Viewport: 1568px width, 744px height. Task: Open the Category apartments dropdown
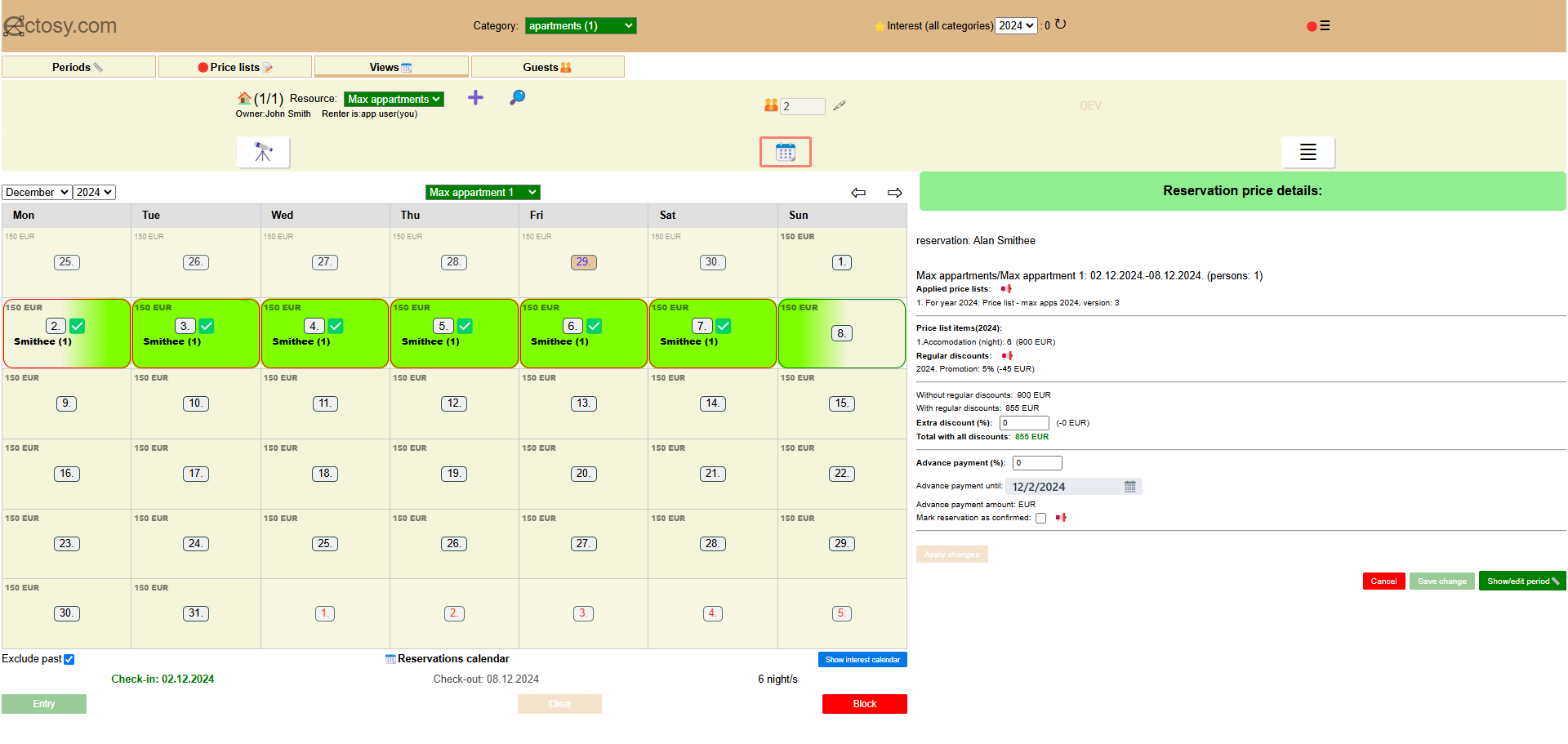point(580,26)
